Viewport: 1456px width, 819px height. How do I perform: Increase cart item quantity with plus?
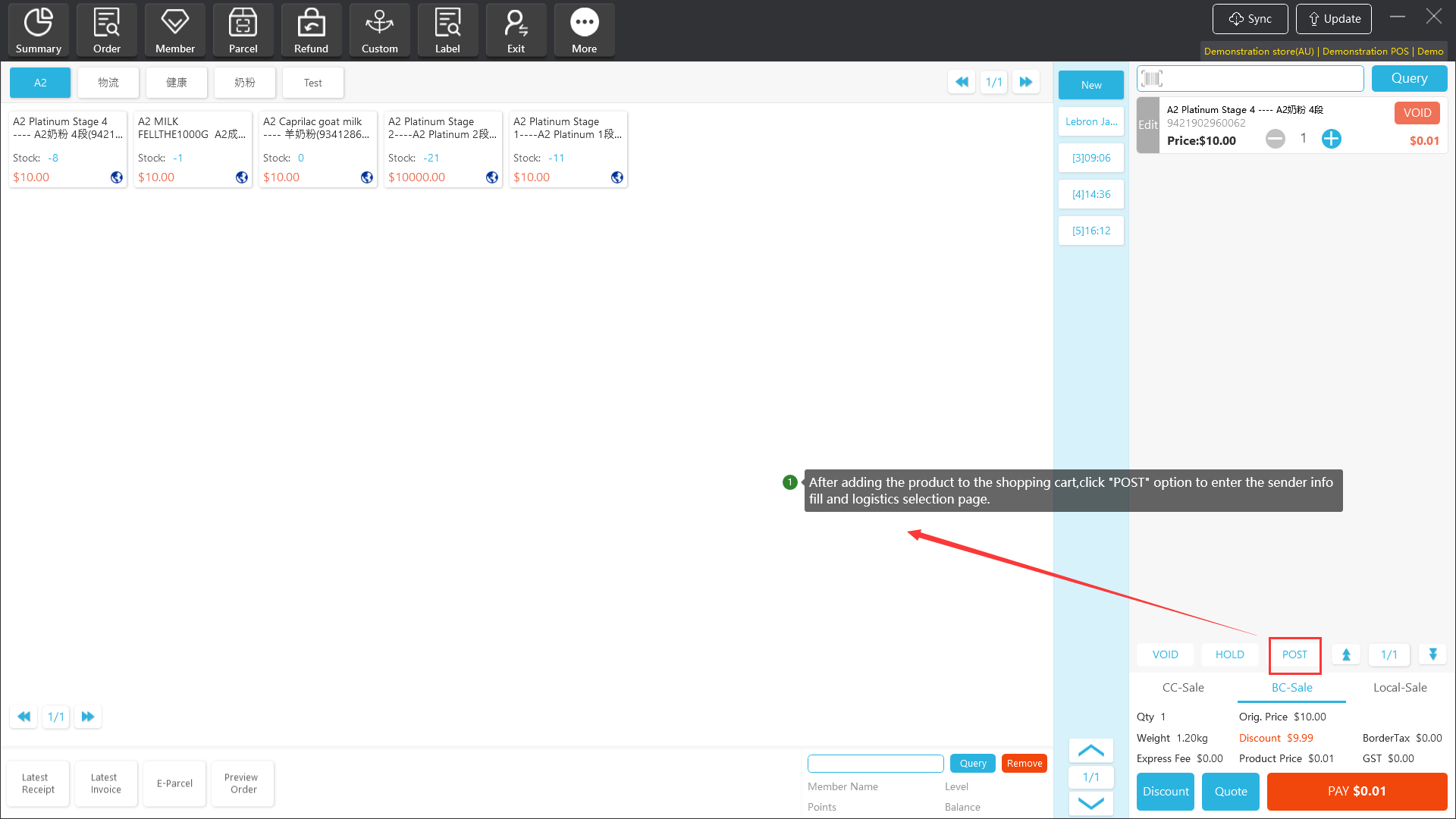[1332, 139]
